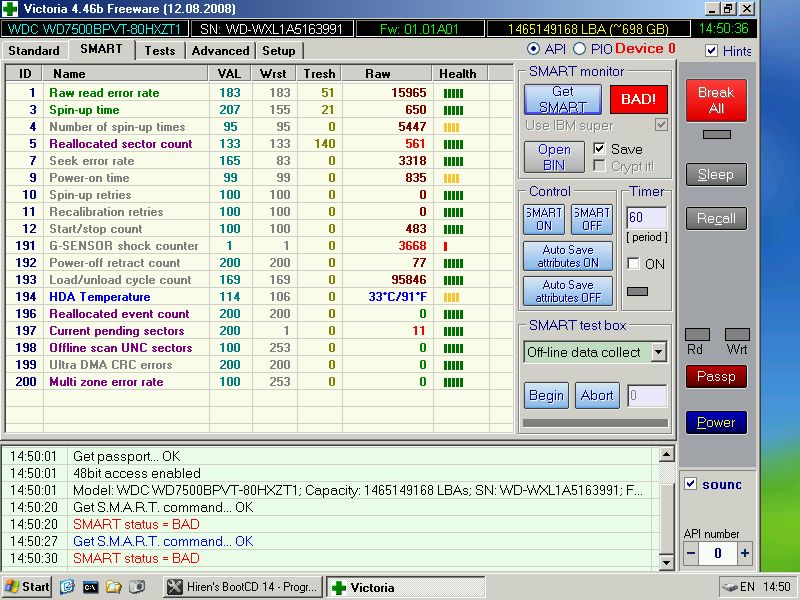Screen dimensions: 800x600
Task: Open the command prompt quick launch icon
Action: click(90, 587)
